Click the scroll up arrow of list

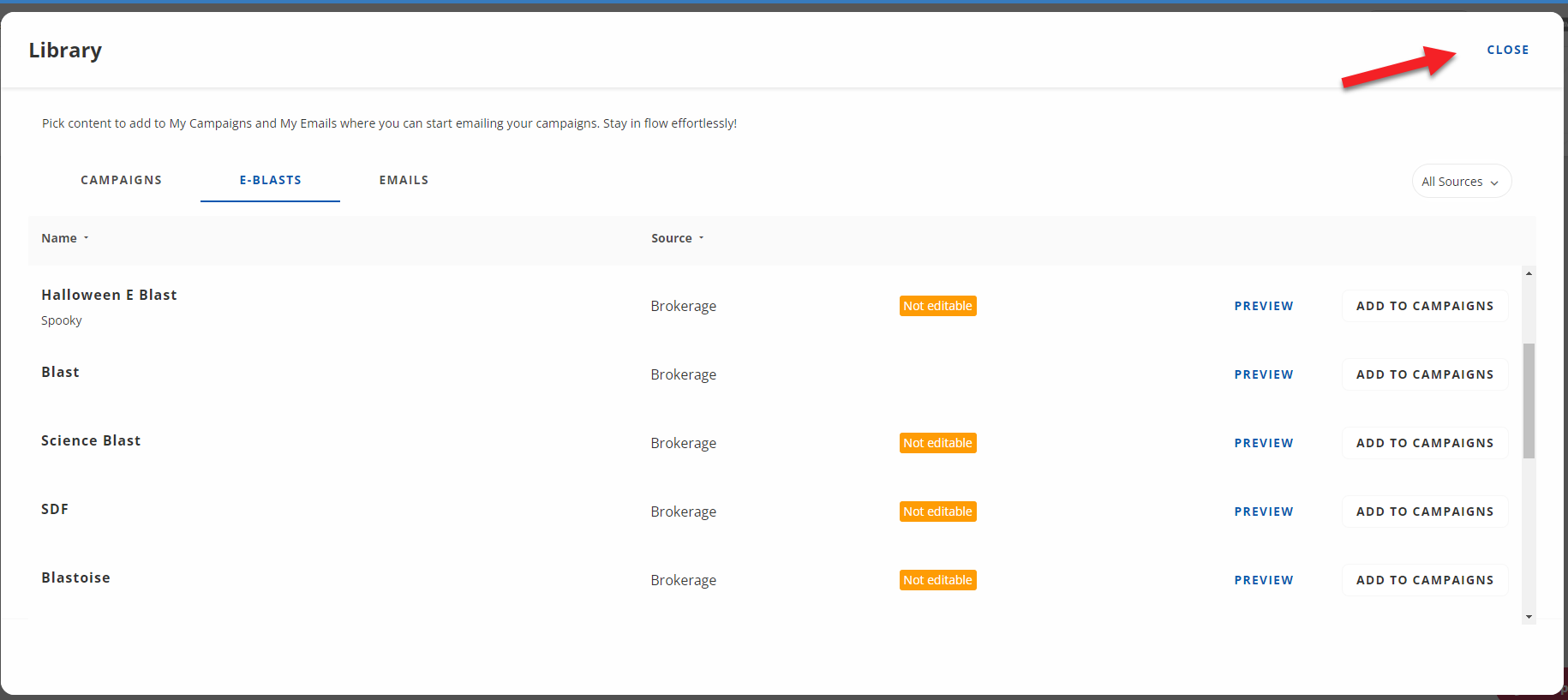[x=1529, y=273]
